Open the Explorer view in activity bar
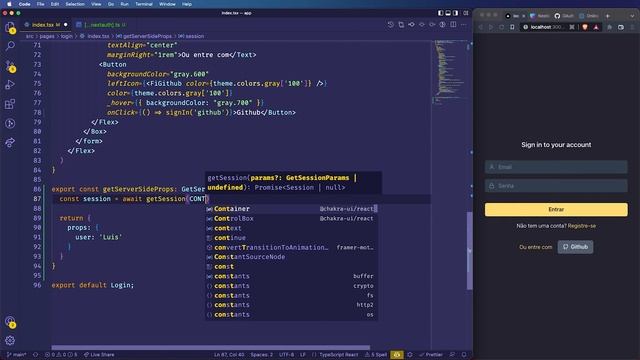This screenshot has height=360, width=640. pos(10,27)
